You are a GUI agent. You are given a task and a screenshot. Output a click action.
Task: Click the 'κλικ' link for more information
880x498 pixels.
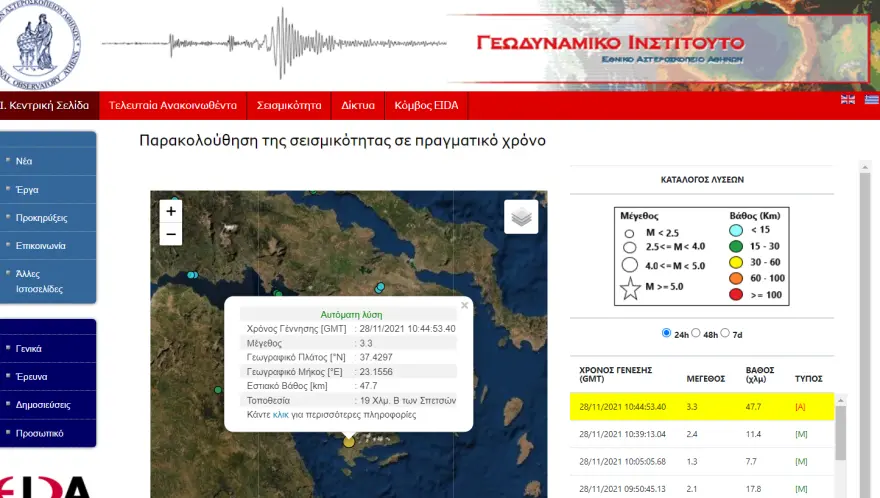tap(280, 414)
